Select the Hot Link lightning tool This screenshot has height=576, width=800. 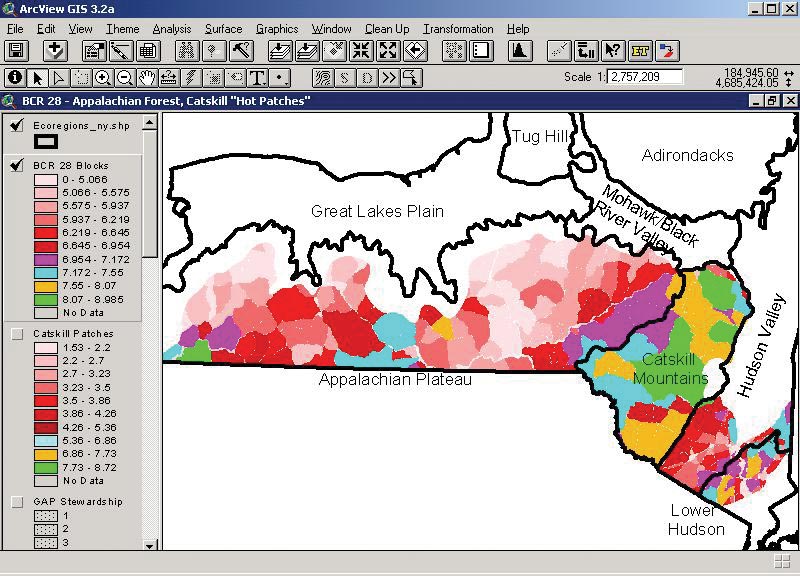[191, 78]
